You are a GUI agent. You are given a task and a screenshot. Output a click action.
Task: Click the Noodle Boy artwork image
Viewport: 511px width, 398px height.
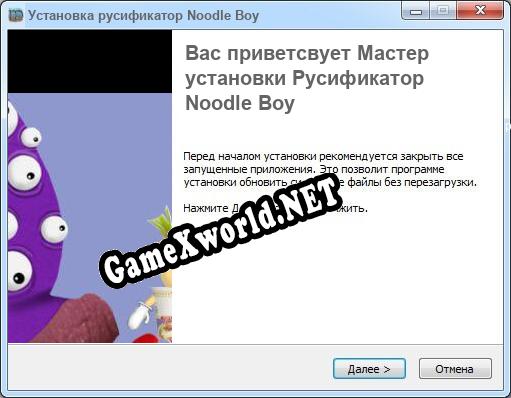click(90, 186)
